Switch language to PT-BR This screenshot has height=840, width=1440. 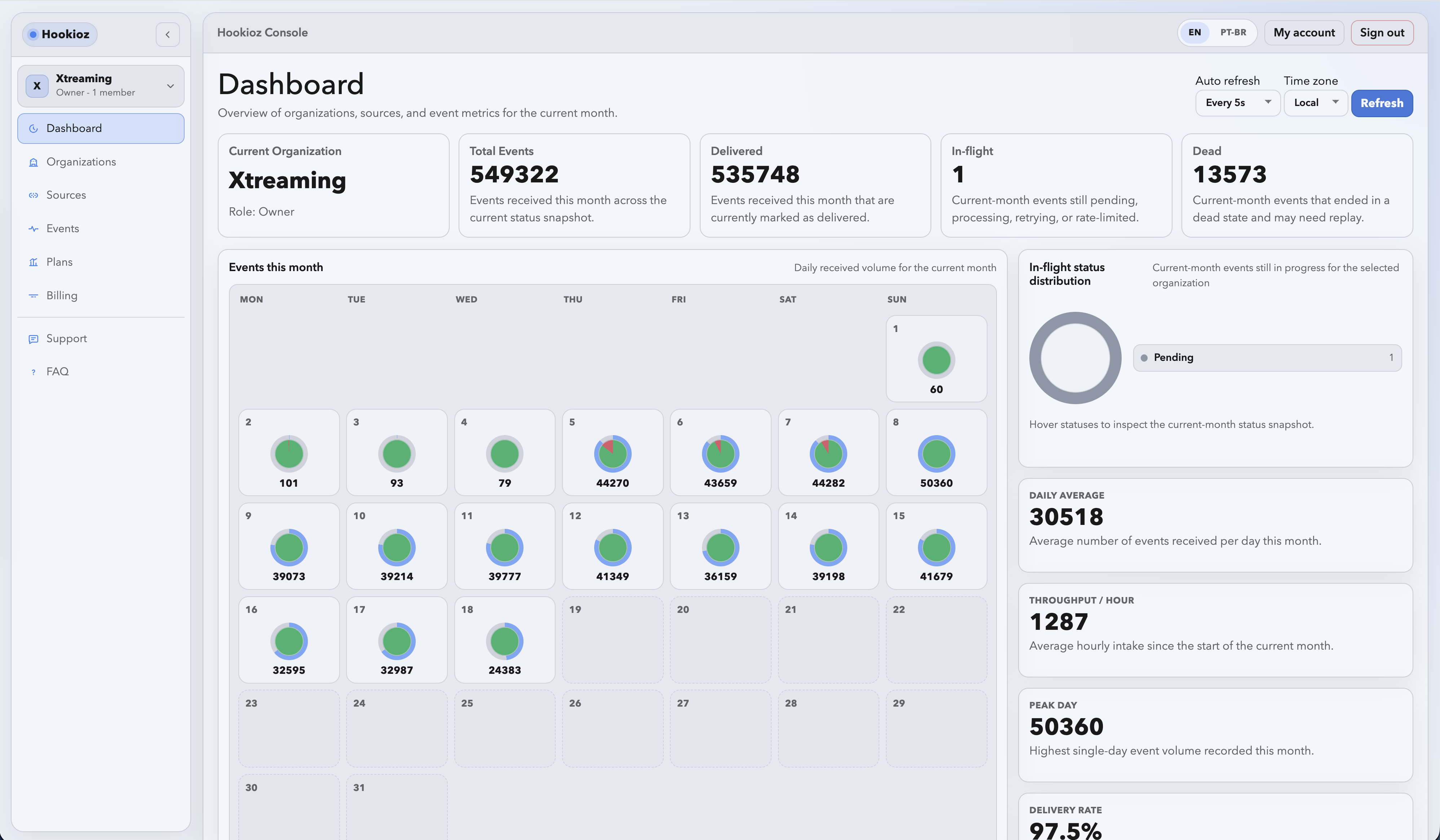pos(1233,32)
